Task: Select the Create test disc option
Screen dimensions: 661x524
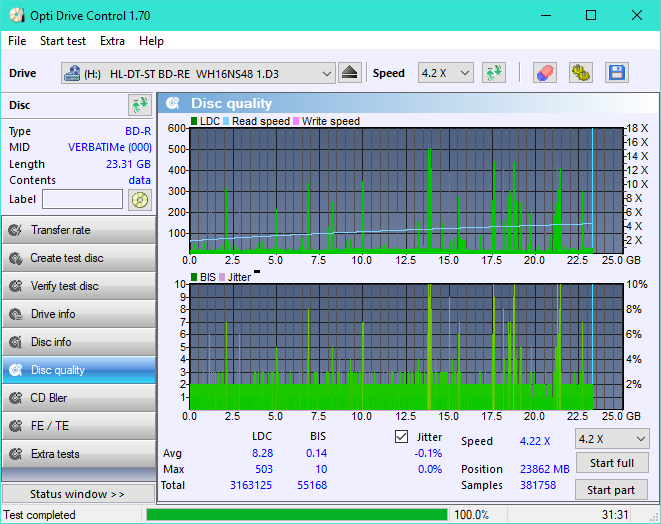Action: click(x=79, y=258)
